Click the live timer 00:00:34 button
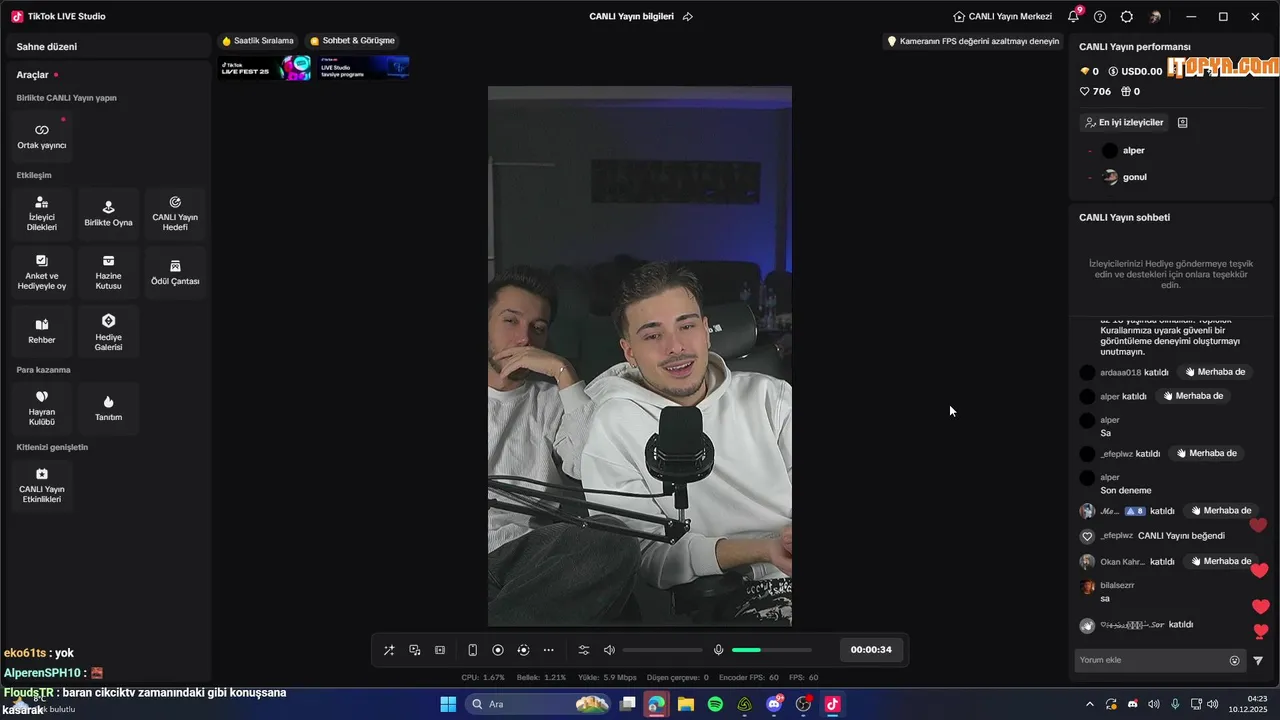 pos(871,650)
